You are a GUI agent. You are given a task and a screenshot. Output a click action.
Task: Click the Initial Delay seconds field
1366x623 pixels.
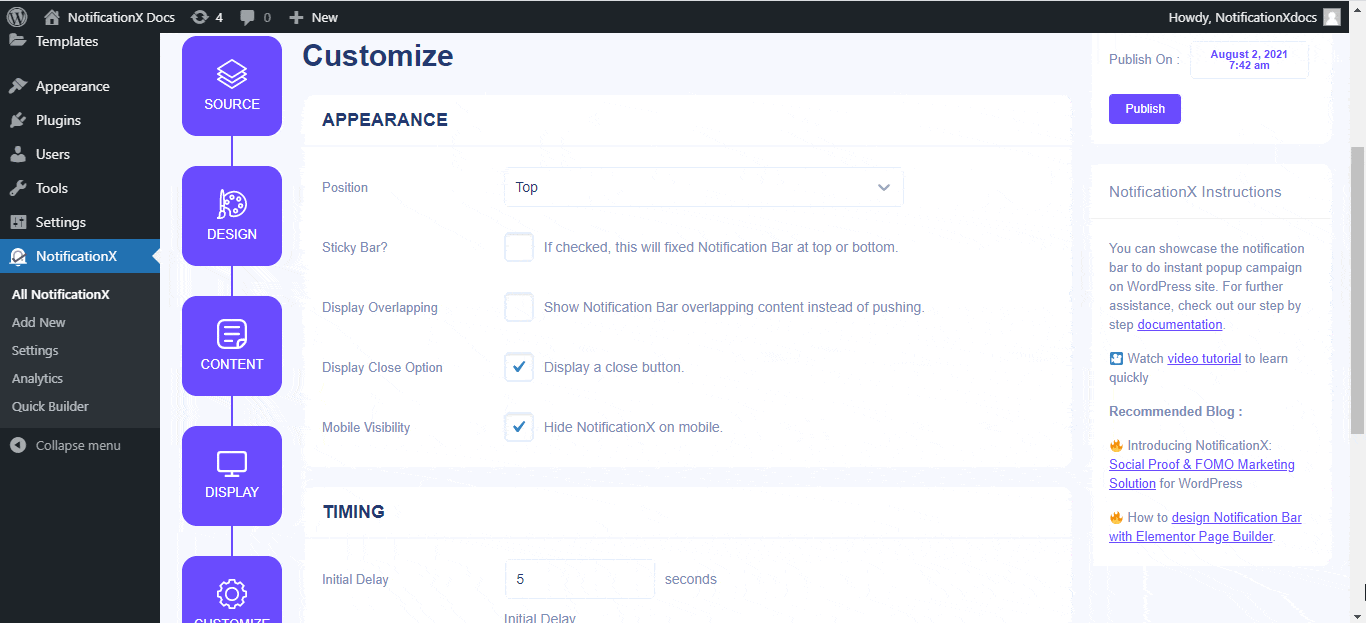(x=580, y=579)
